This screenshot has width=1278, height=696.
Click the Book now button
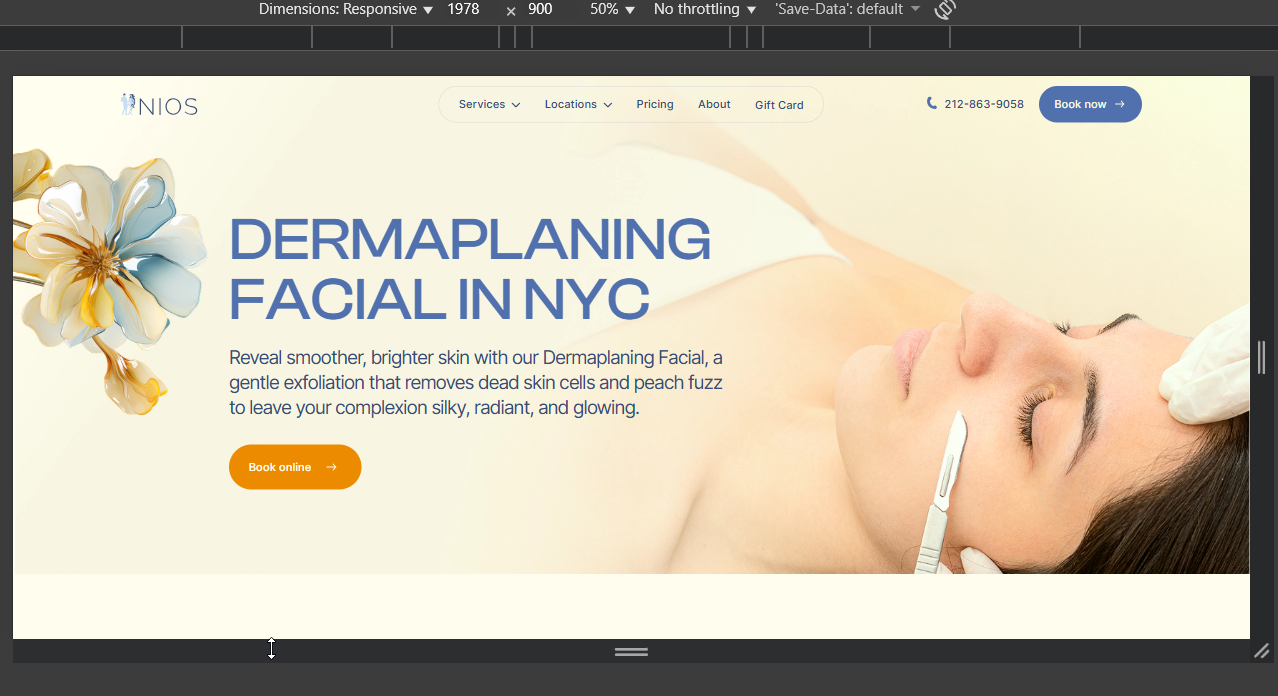pyautogui.click(x=1090, y=104)
